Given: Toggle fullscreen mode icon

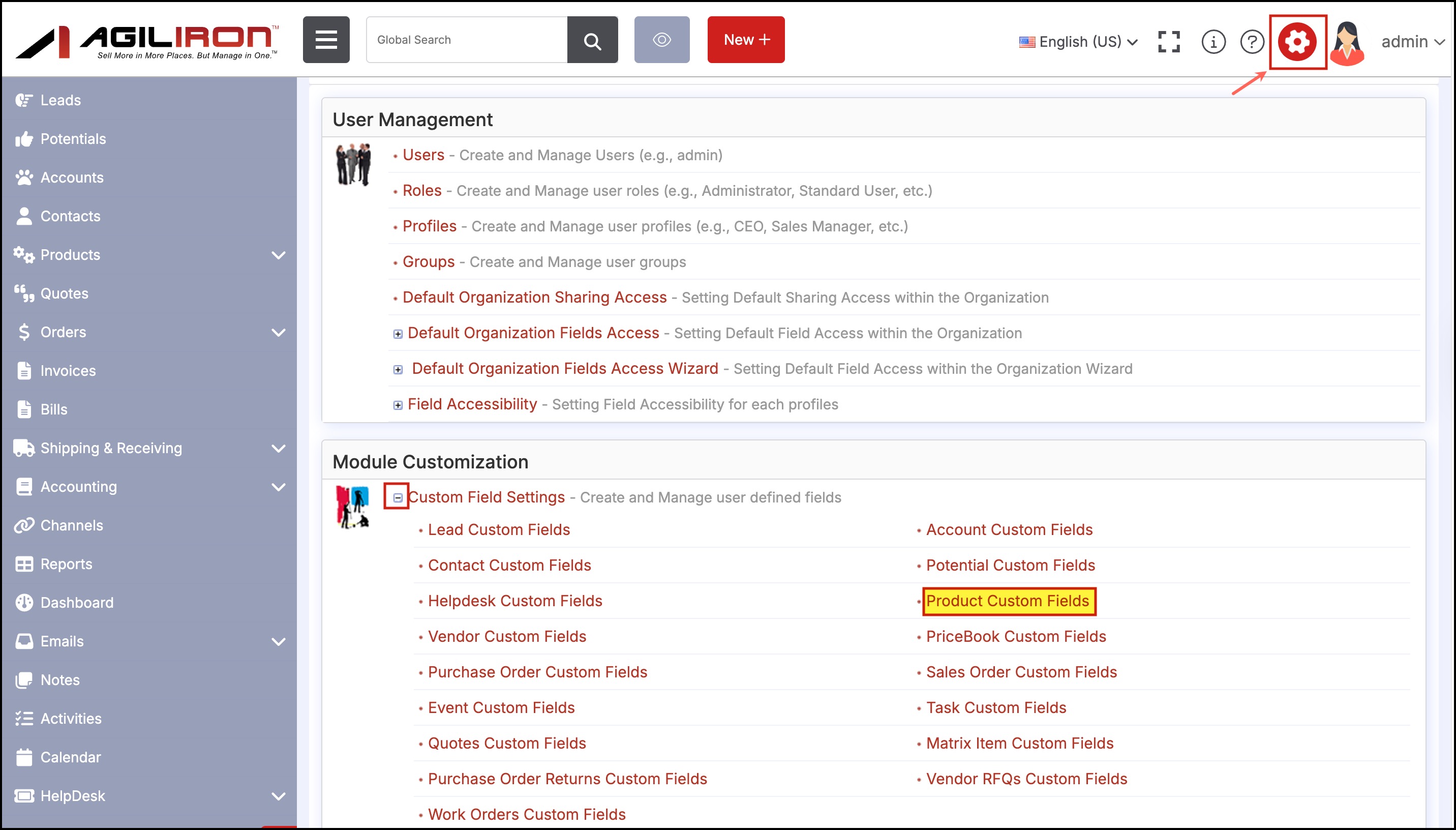Looking at the screenshot, I should pos(1169,42).
